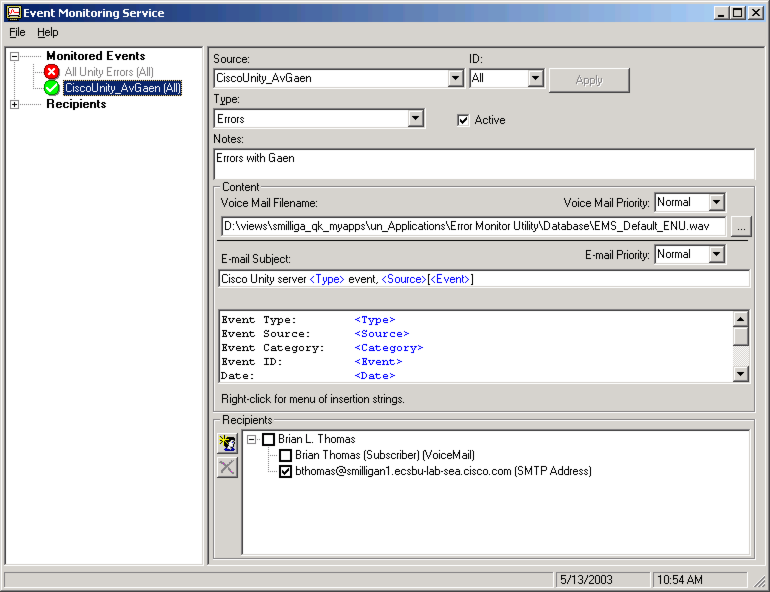Select All Unity Errors (All) in tree
The image size is (770, 592).
click(109, 72)
